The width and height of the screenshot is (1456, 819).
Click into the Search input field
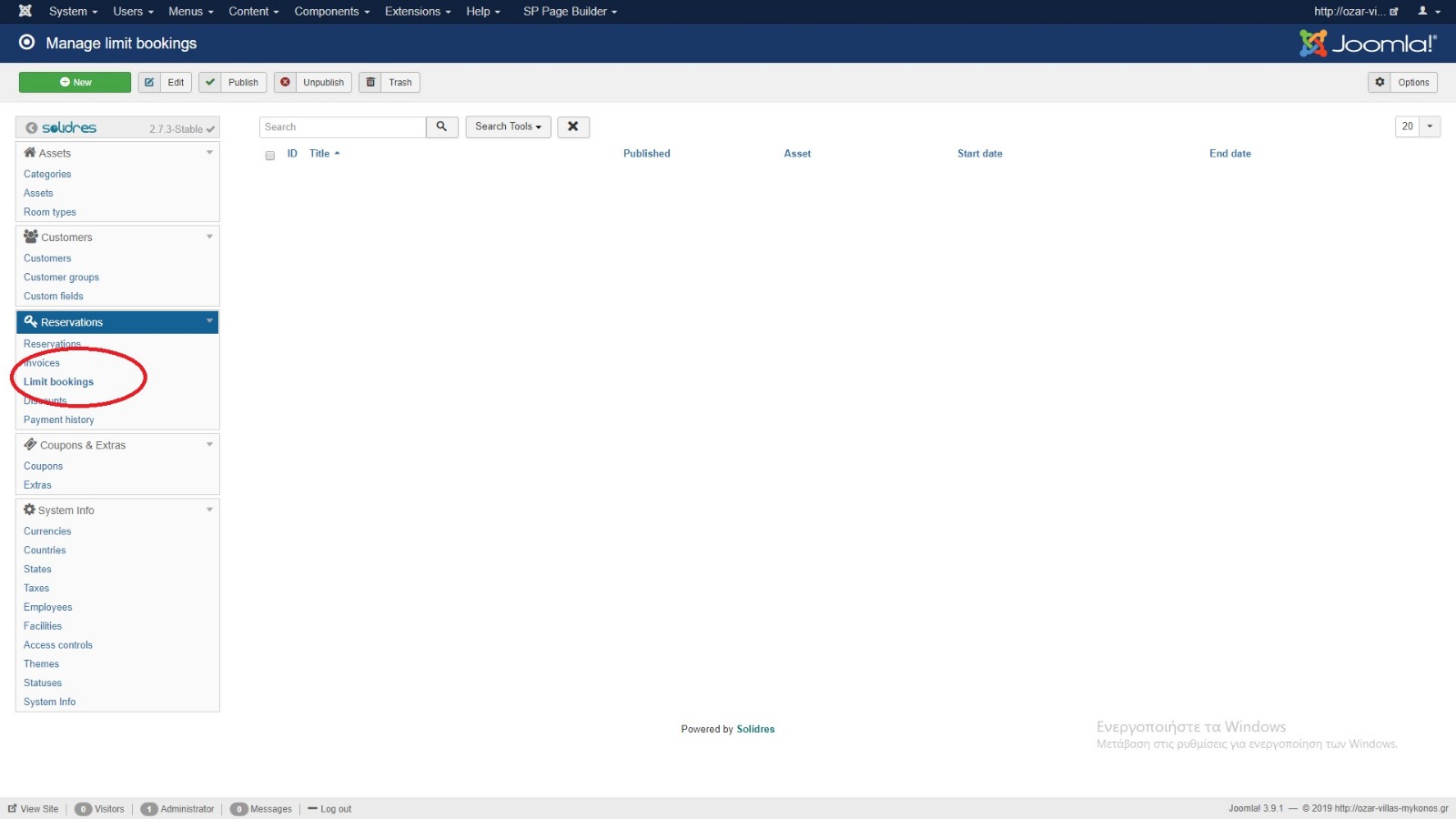pyautogui.click(x=342, y=127)
